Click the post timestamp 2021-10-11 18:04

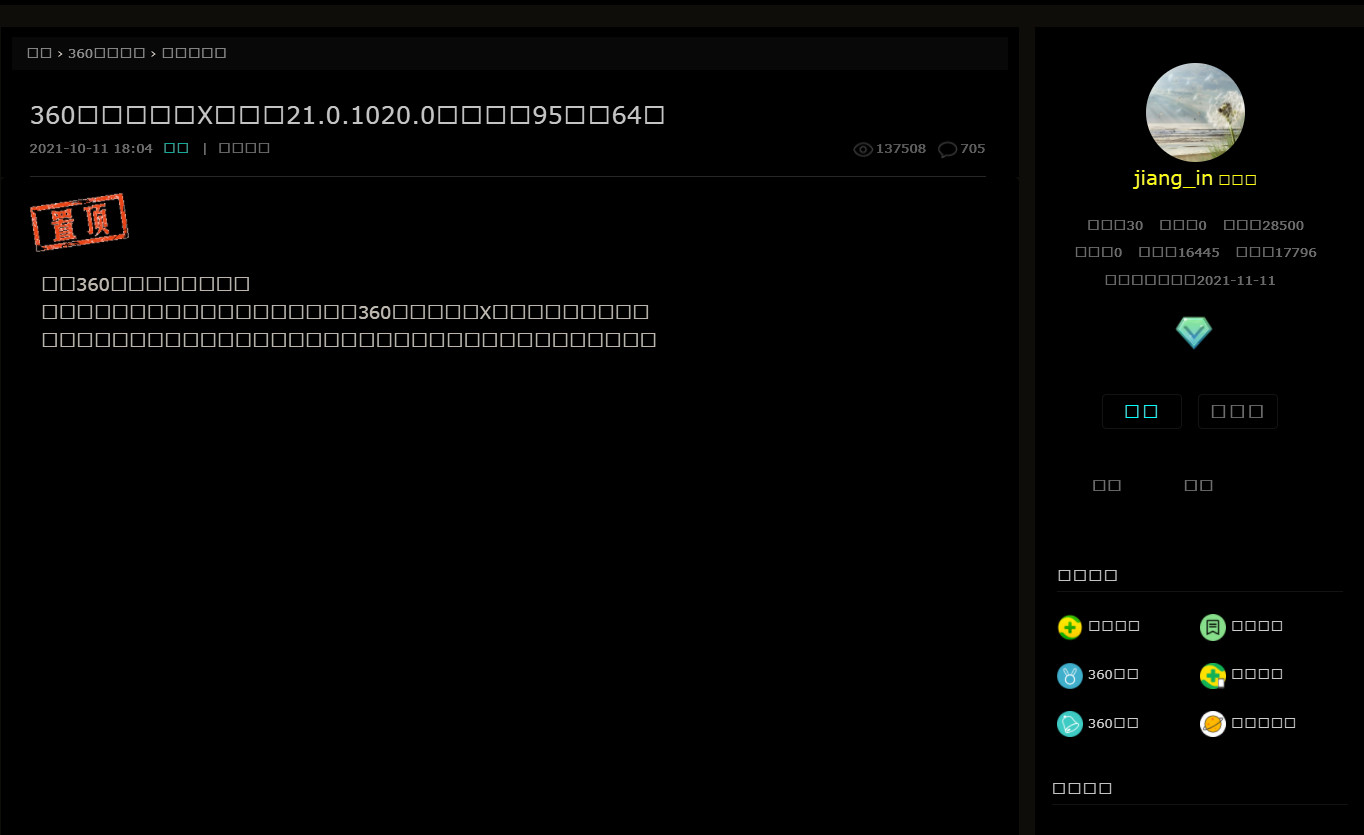pyautogui.click(x=91, y=148)
